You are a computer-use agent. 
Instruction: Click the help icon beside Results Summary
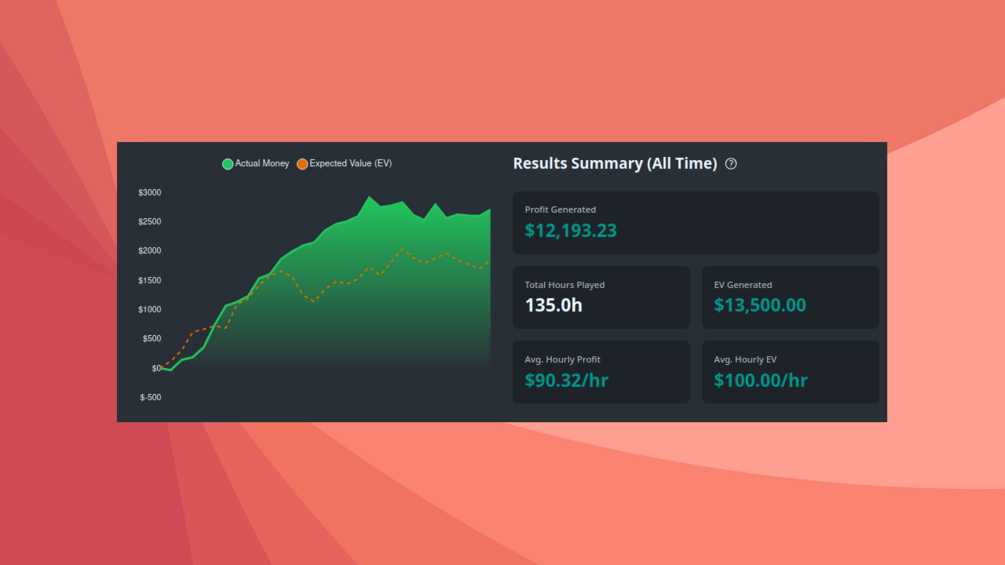coord(731,164)
